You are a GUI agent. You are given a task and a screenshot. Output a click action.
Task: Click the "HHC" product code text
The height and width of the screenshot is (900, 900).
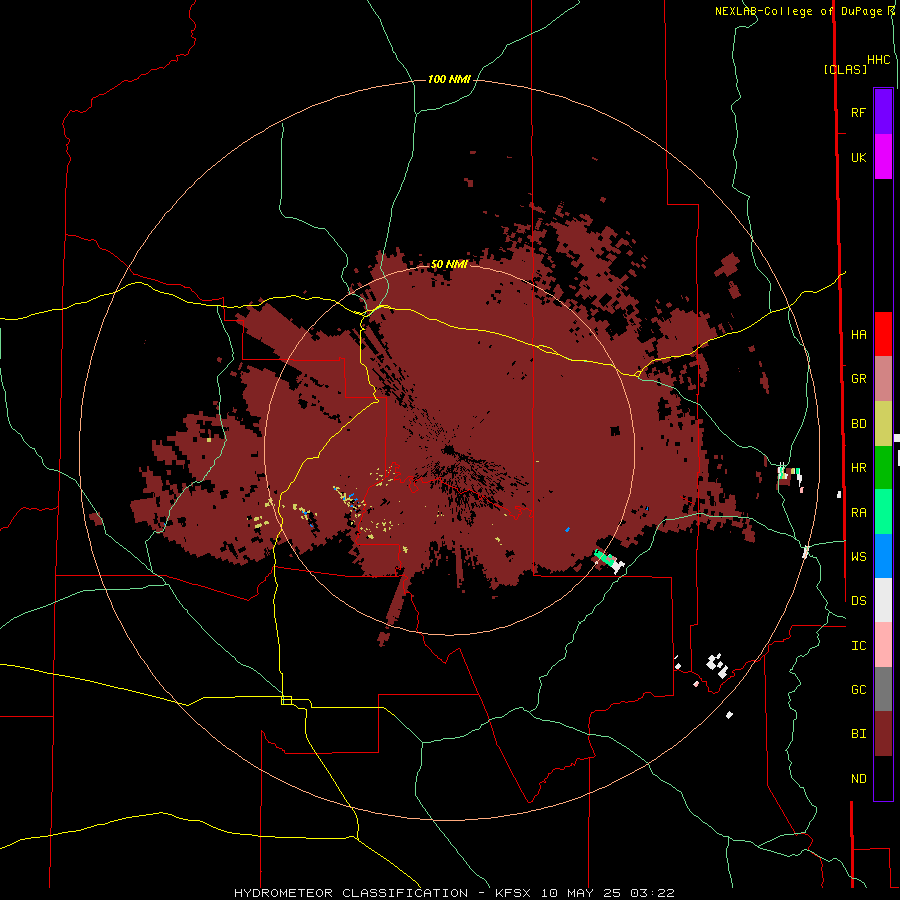coord(878,60)
